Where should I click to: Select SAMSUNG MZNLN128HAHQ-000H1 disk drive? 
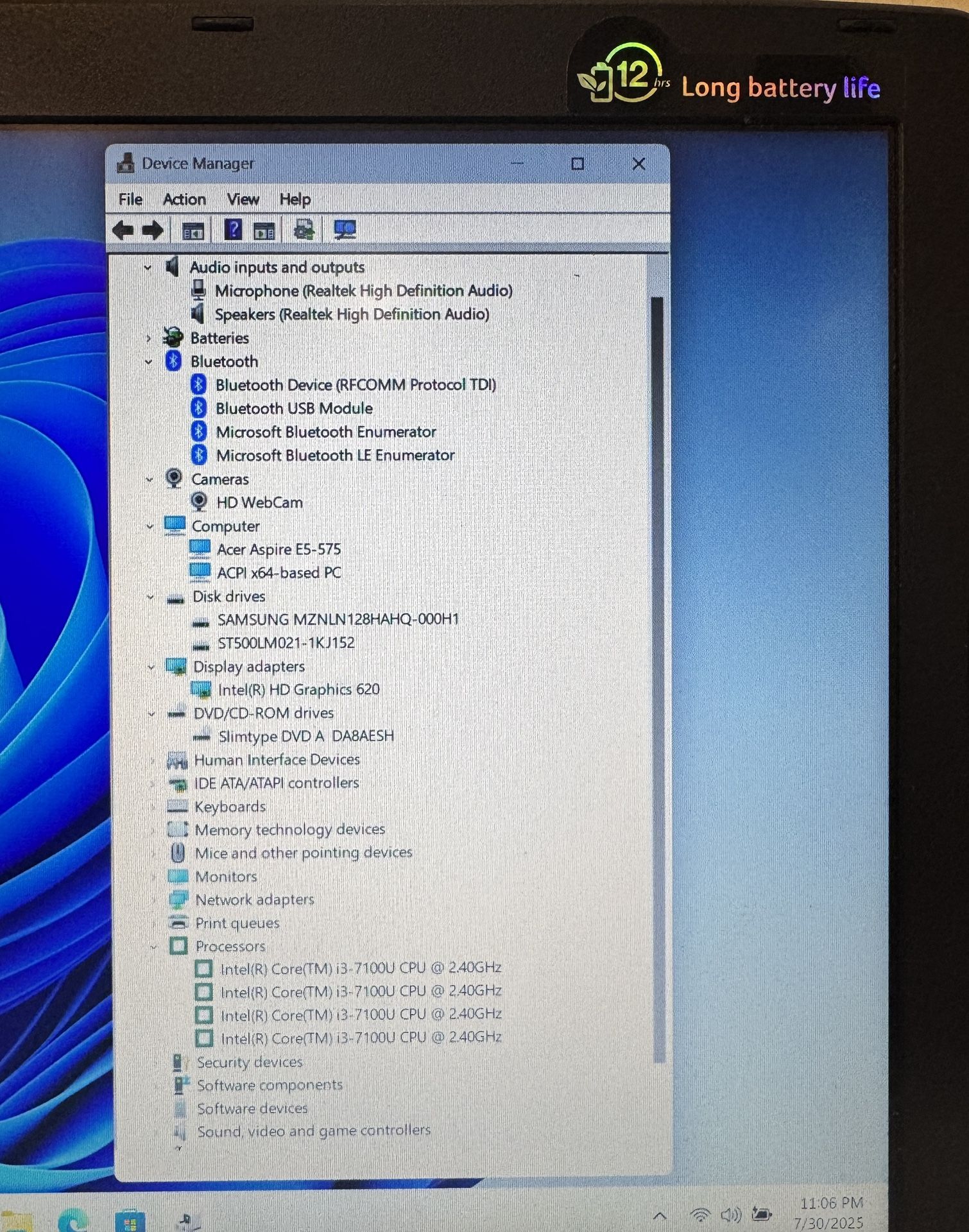[338, 619]
